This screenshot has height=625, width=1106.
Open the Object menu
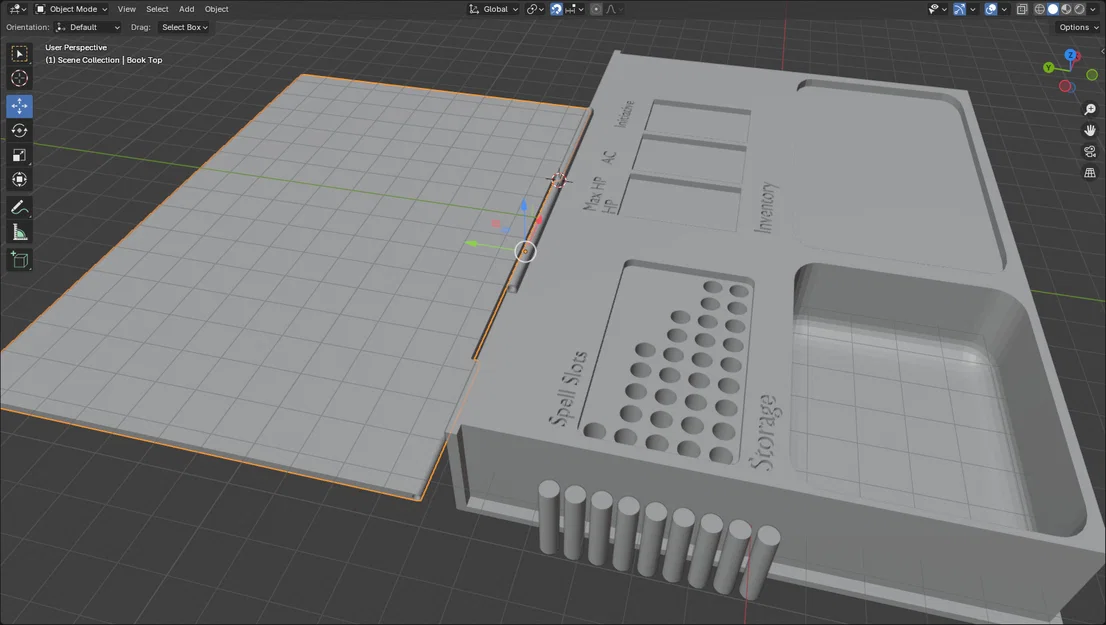tap(217, 9)
